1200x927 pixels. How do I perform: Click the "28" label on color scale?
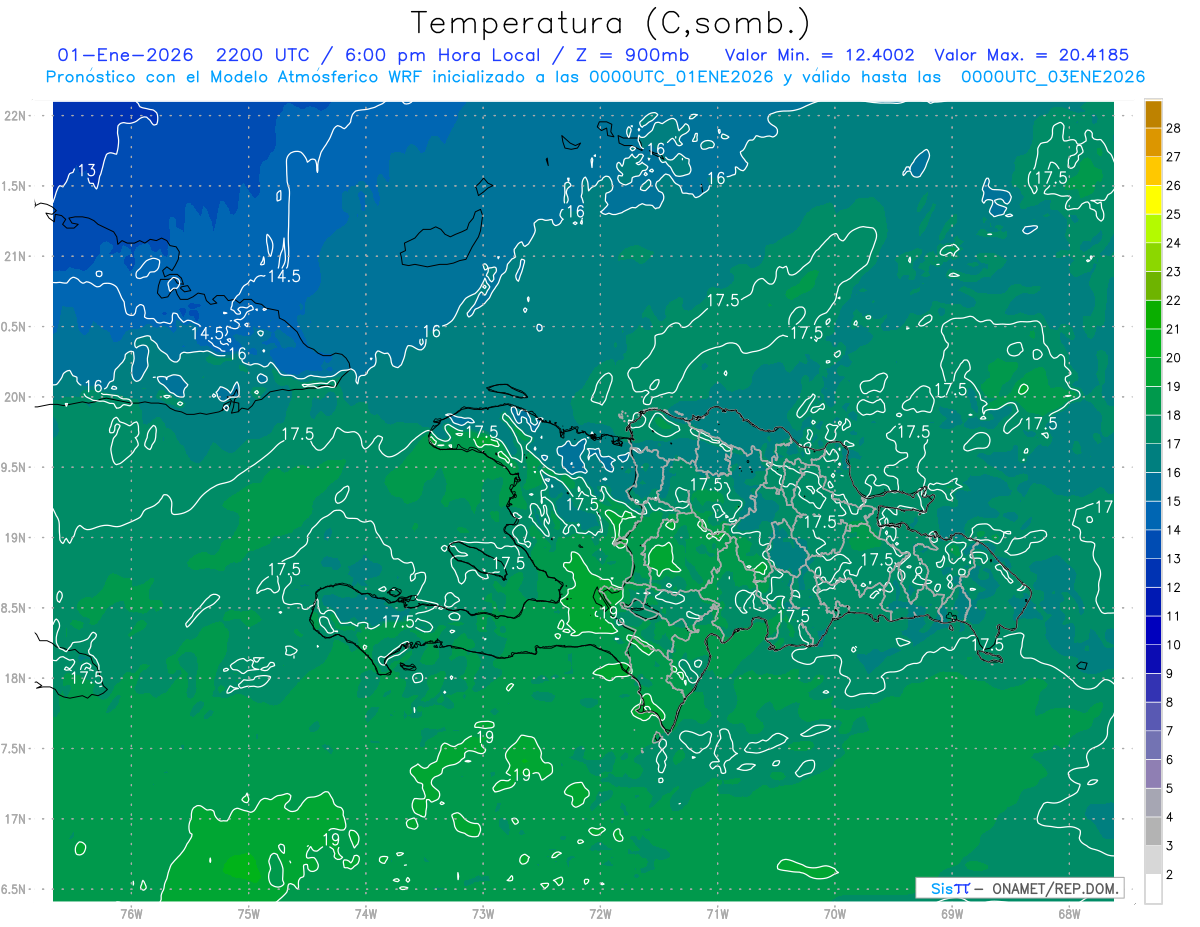[x=1174, y=128]
